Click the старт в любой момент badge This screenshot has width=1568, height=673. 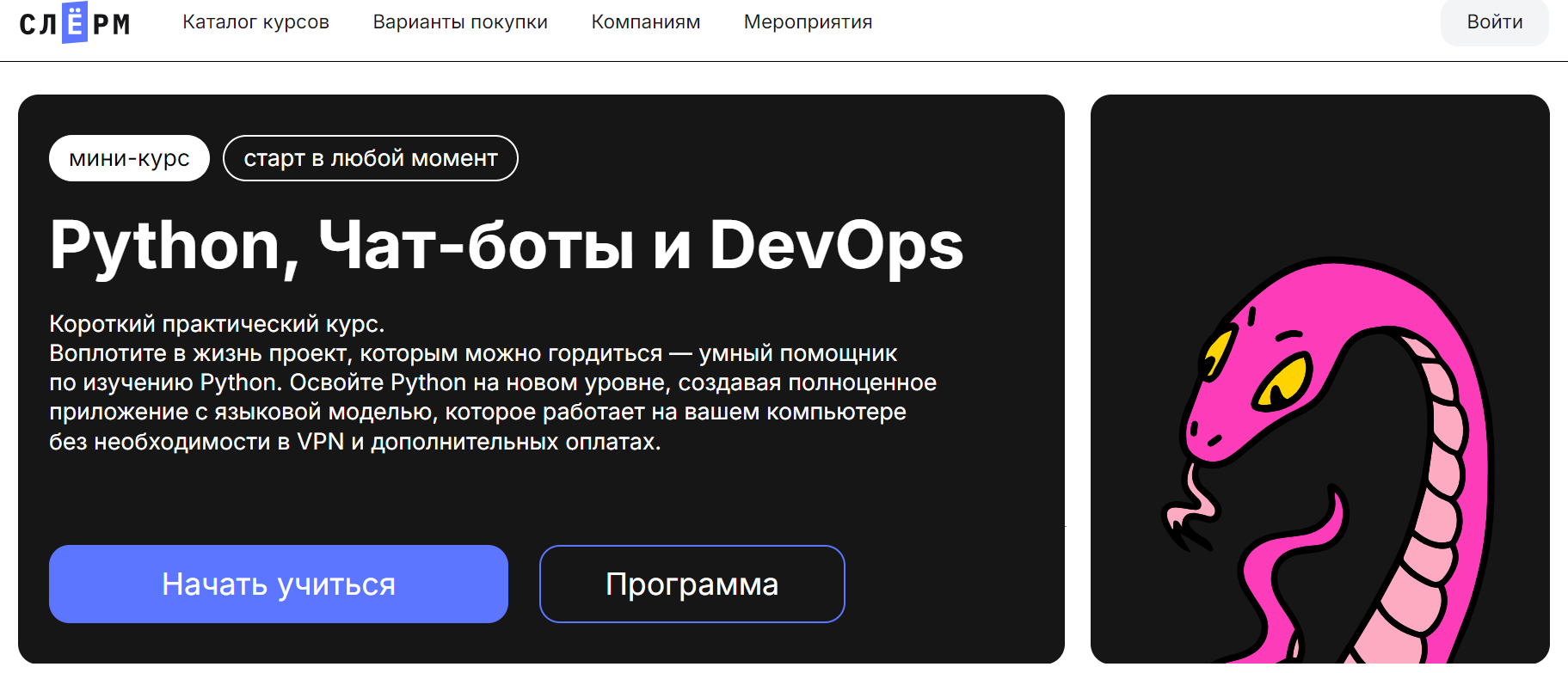pyautogui.click(x=371, y=158)
